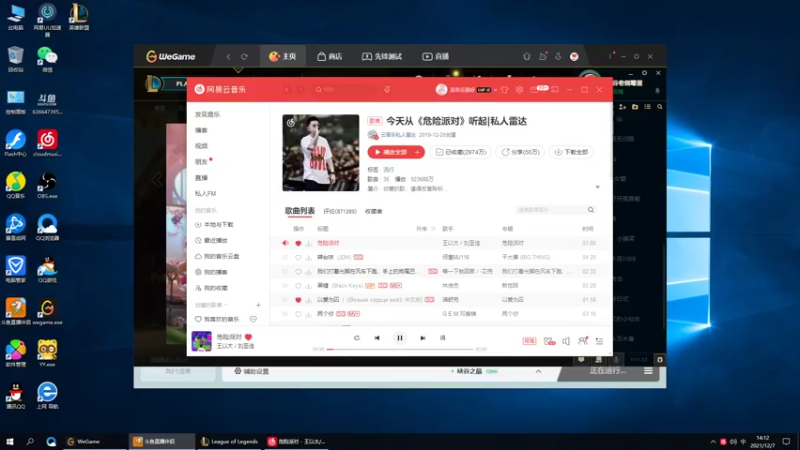Open the user account dropdown arrow

[x=495, y=90]
